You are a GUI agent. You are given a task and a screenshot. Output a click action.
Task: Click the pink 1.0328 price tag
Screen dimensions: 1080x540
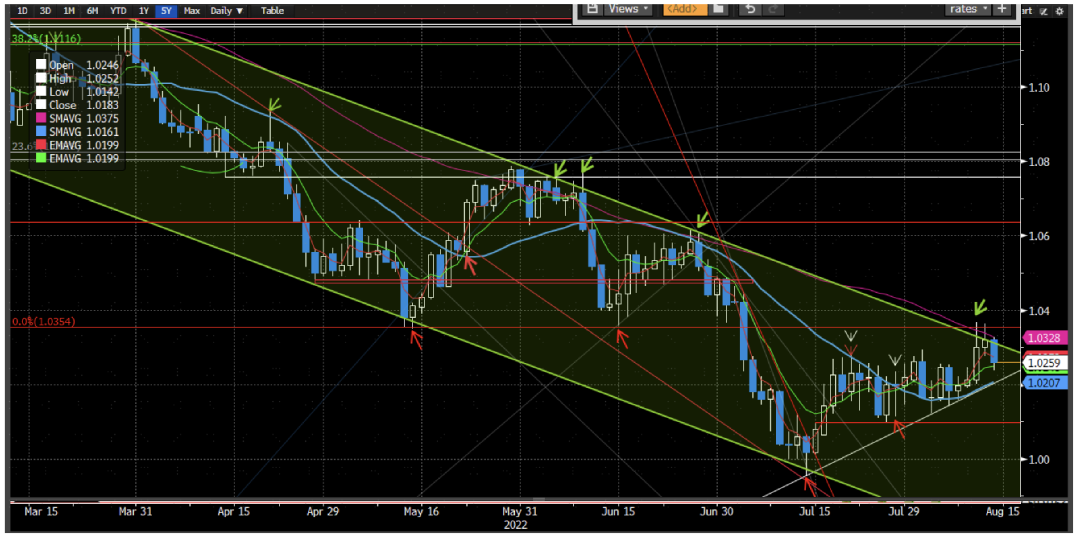click(1044, 338)
